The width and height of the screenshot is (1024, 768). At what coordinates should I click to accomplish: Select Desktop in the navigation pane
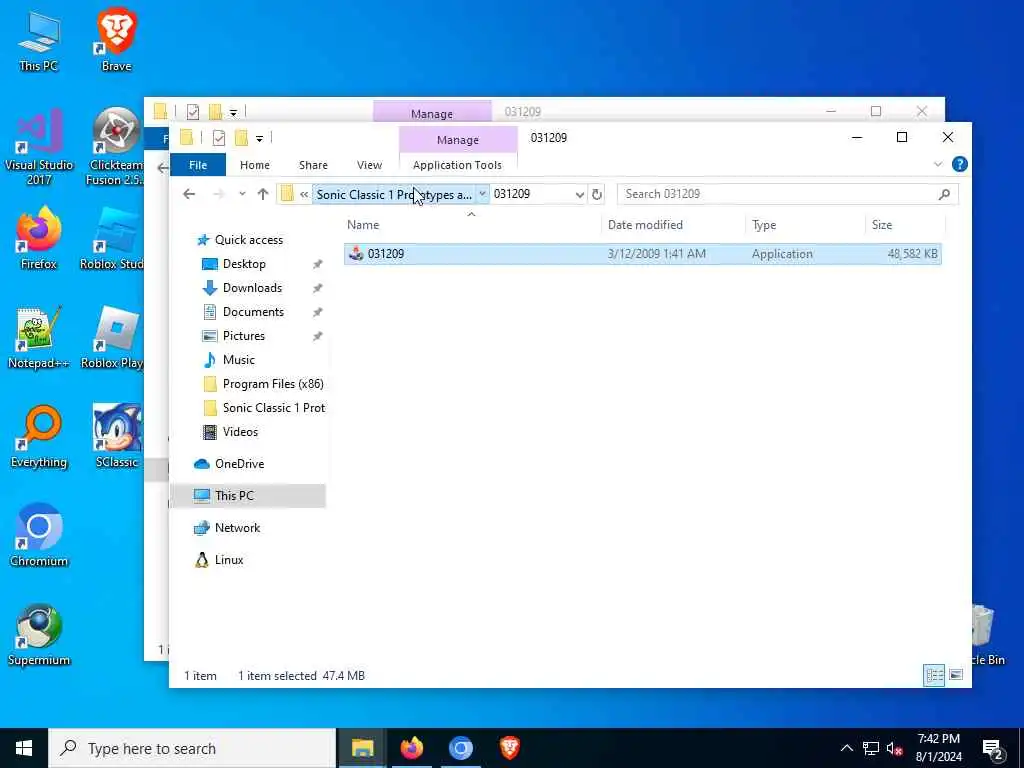click(244, 264)
